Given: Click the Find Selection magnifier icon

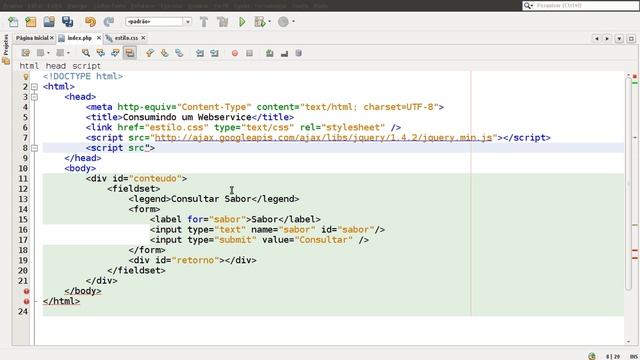Looking at the screenshot, I should [x=86, y=53].
